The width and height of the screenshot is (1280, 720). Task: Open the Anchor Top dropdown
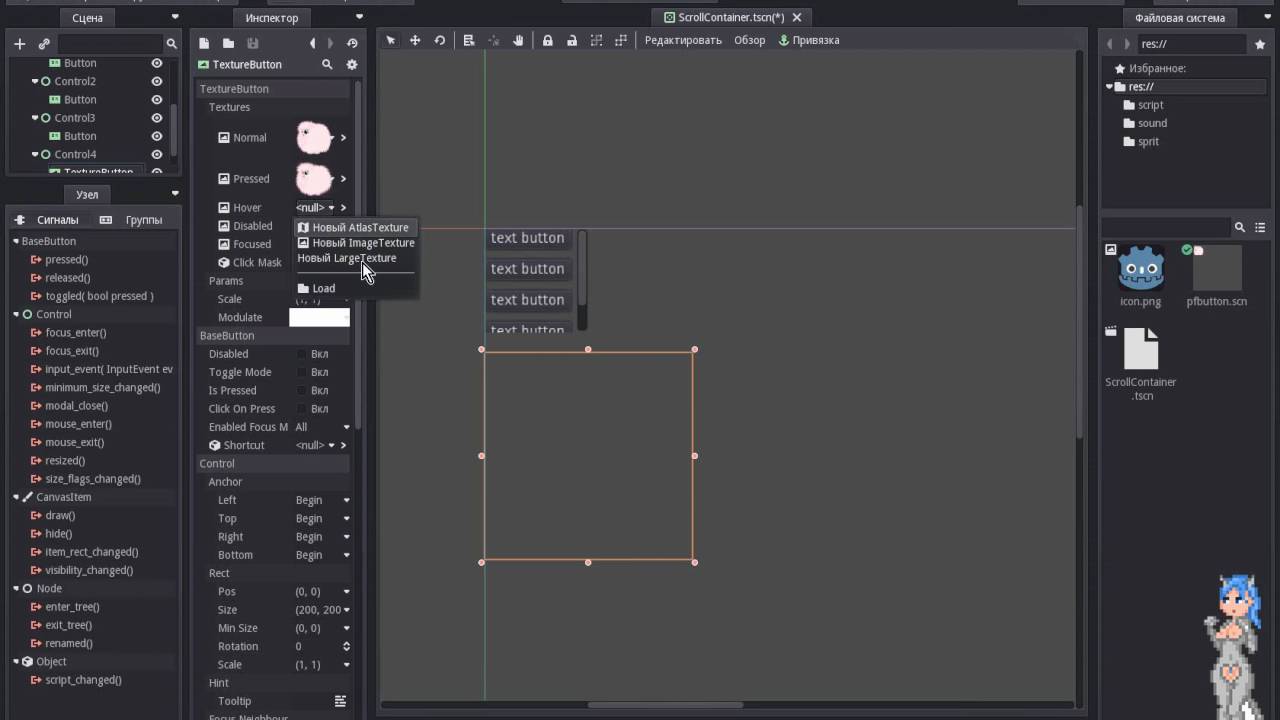click(x=322, y=518)
